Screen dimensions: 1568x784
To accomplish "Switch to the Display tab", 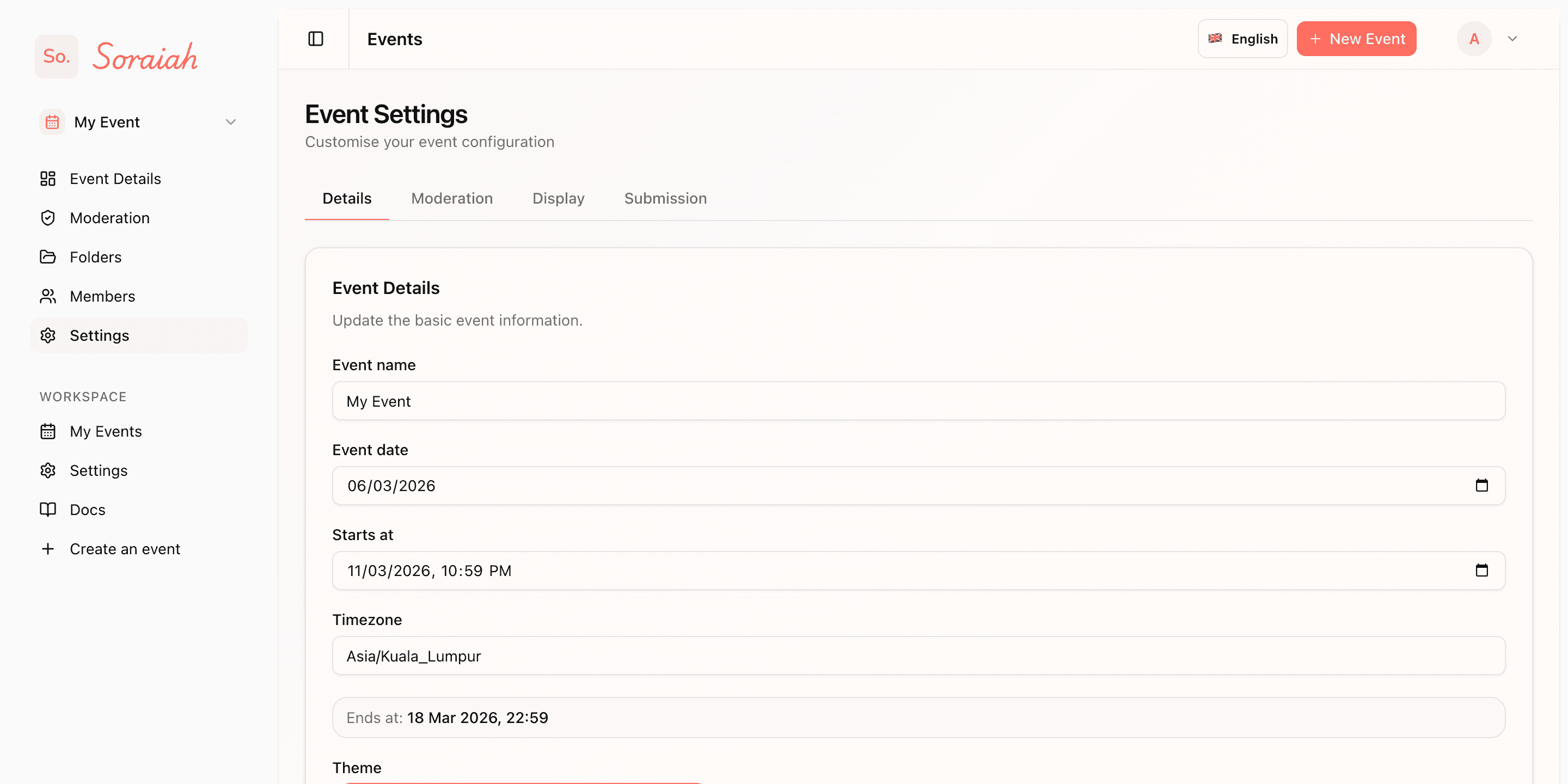I will 558,198.
